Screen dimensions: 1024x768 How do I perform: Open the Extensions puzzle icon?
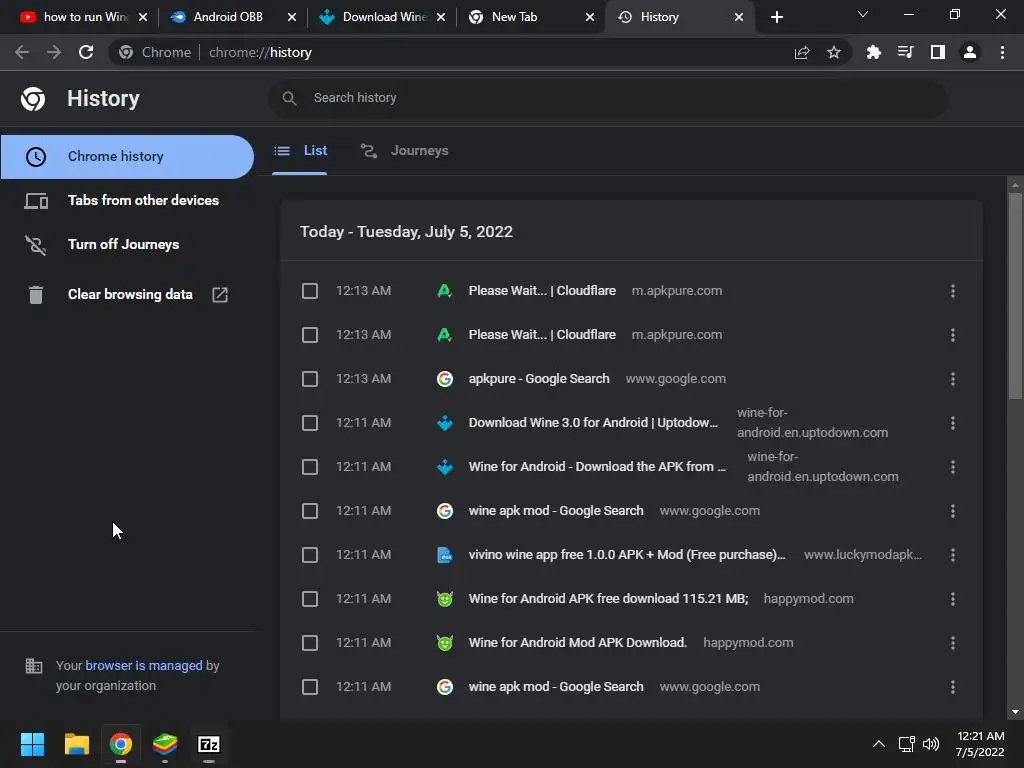tap(873, 52)
